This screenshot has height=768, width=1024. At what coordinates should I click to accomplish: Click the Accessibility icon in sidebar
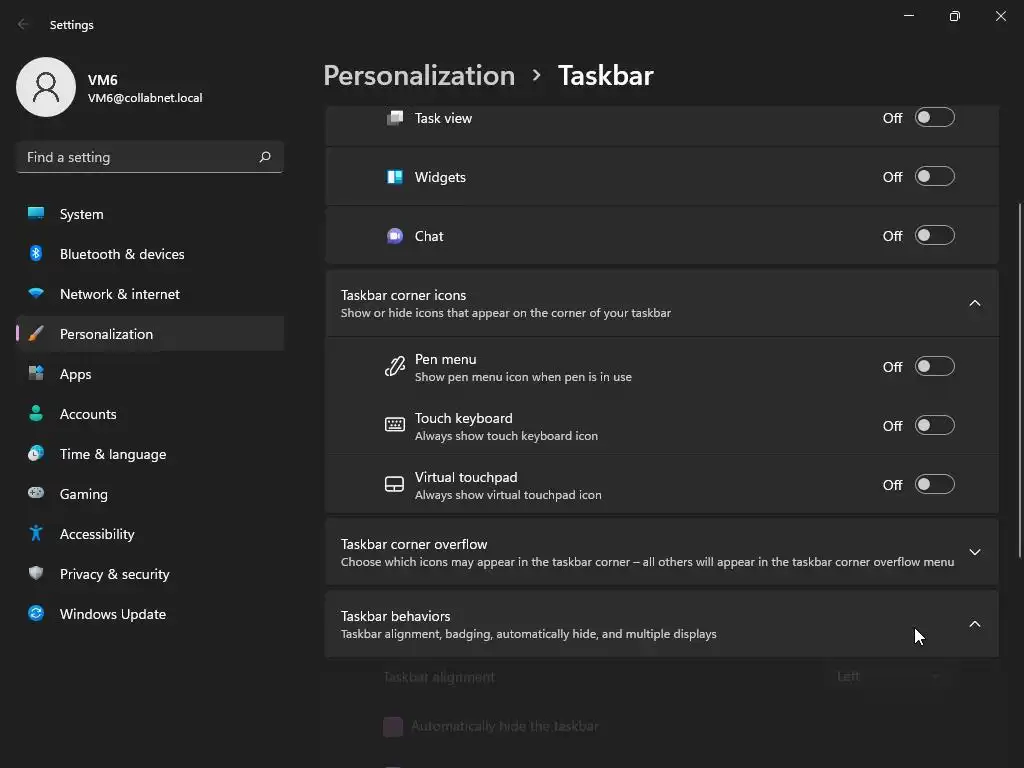pos(36,534)
